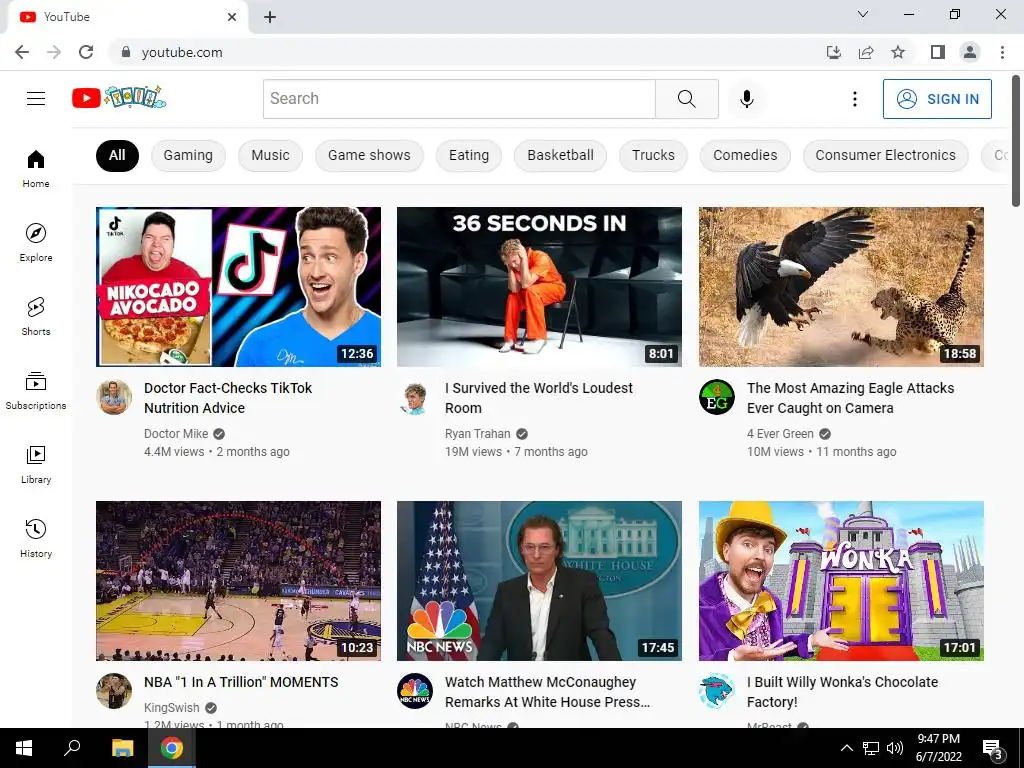This screenshot has width=1024, height=768.
Task: Select the Game shows chip
Action: click(x=369, y=155)
